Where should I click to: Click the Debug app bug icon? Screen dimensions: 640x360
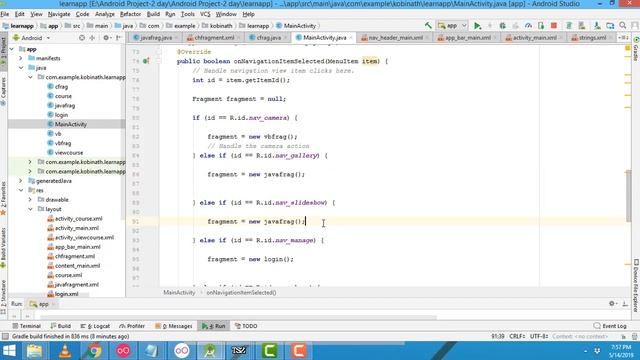(x=502, y=26)
